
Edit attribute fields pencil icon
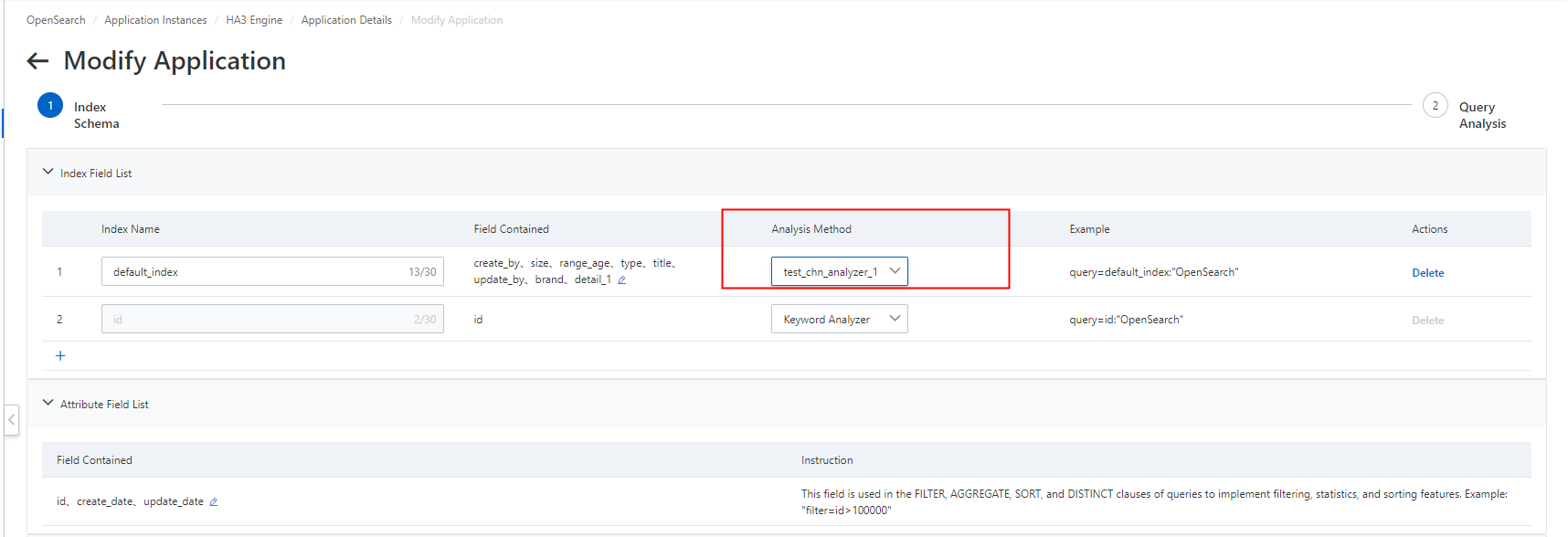point(213,502)
